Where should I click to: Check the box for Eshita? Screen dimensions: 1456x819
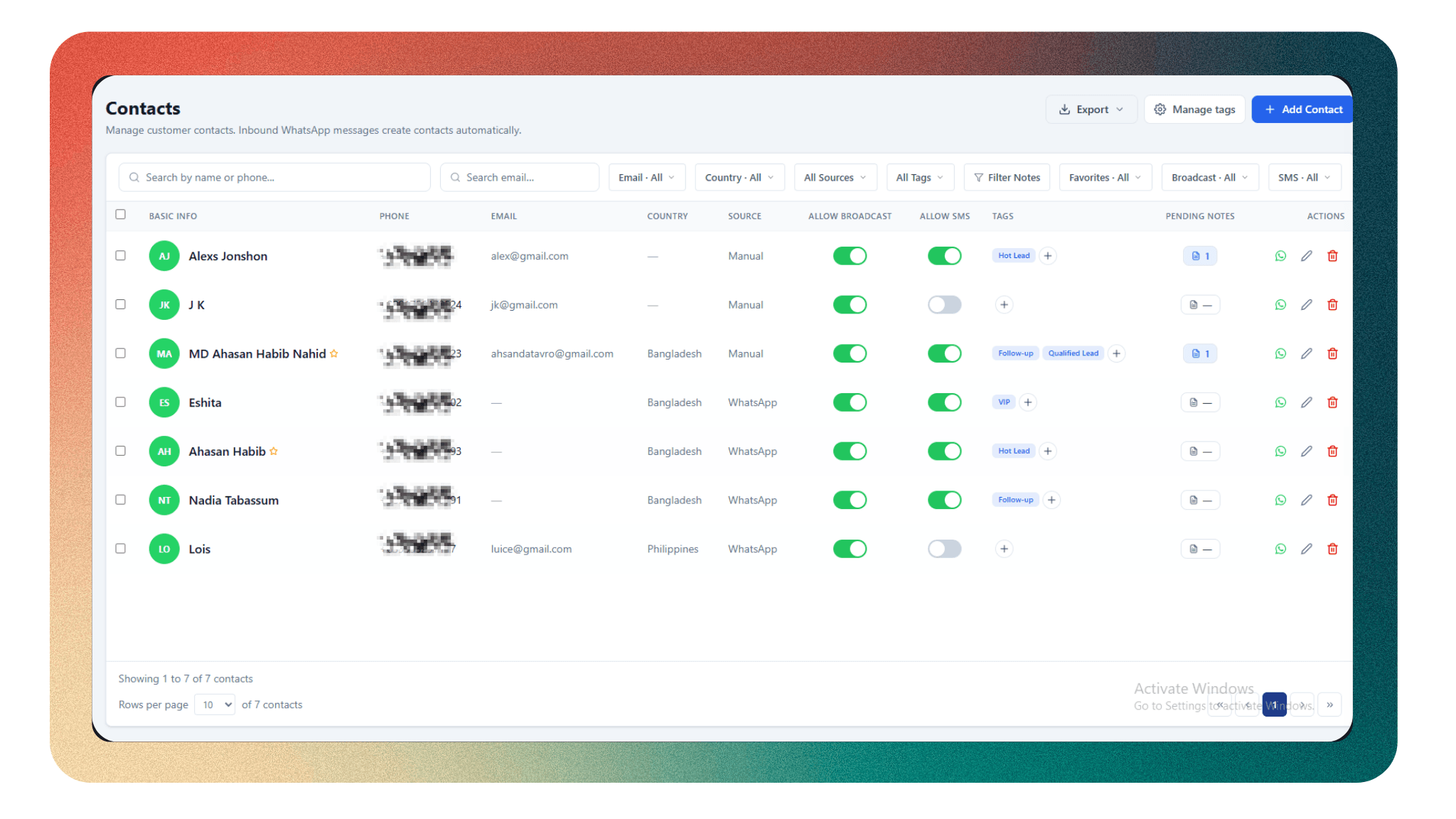121,402
